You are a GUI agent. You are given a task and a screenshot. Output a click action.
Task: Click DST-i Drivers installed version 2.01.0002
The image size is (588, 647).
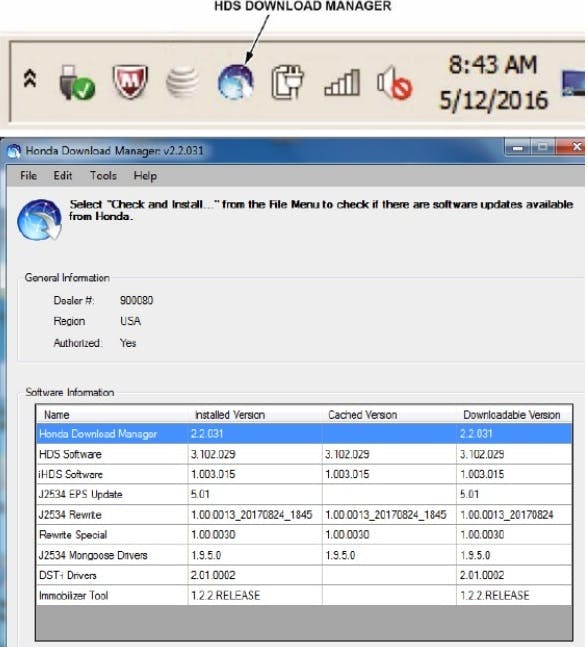coord(213,575)
